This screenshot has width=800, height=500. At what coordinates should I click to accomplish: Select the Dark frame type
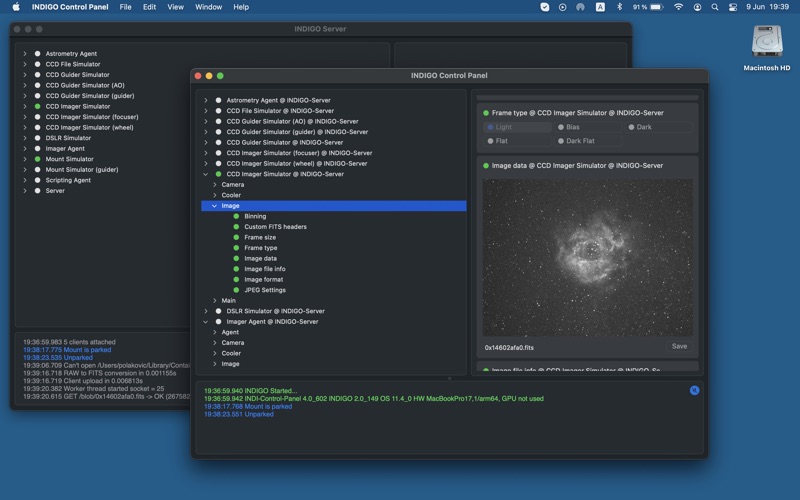tap(657, 127)
